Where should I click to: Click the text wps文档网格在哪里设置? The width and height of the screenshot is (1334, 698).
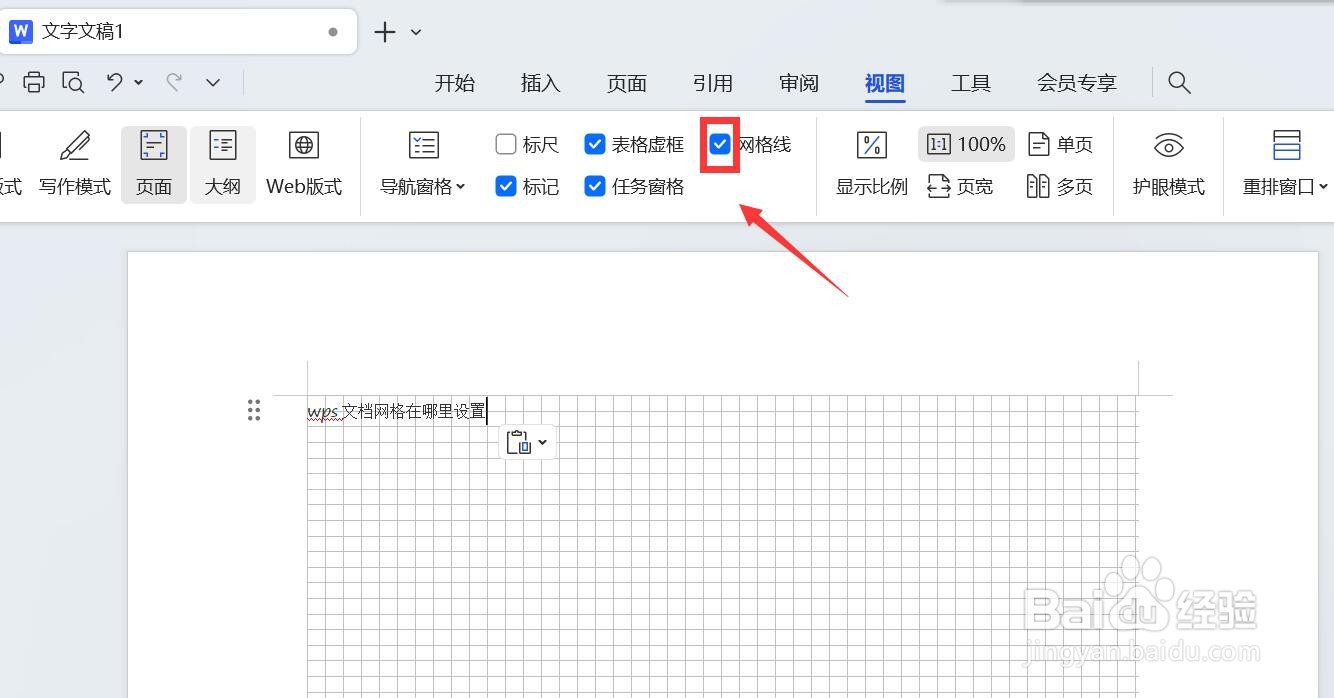(397, 411)
